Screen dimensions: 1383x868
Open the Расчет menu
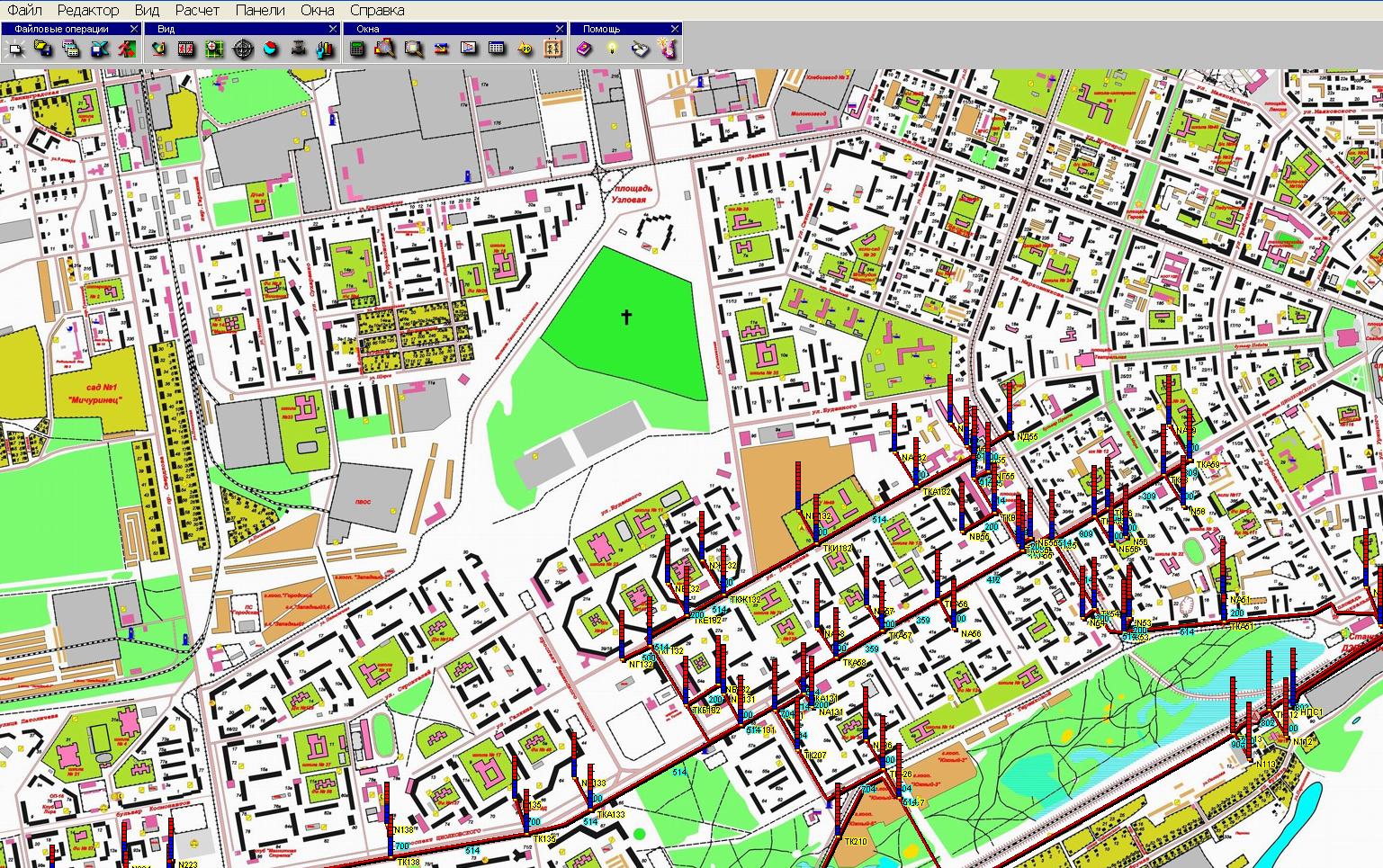(197, 11)
